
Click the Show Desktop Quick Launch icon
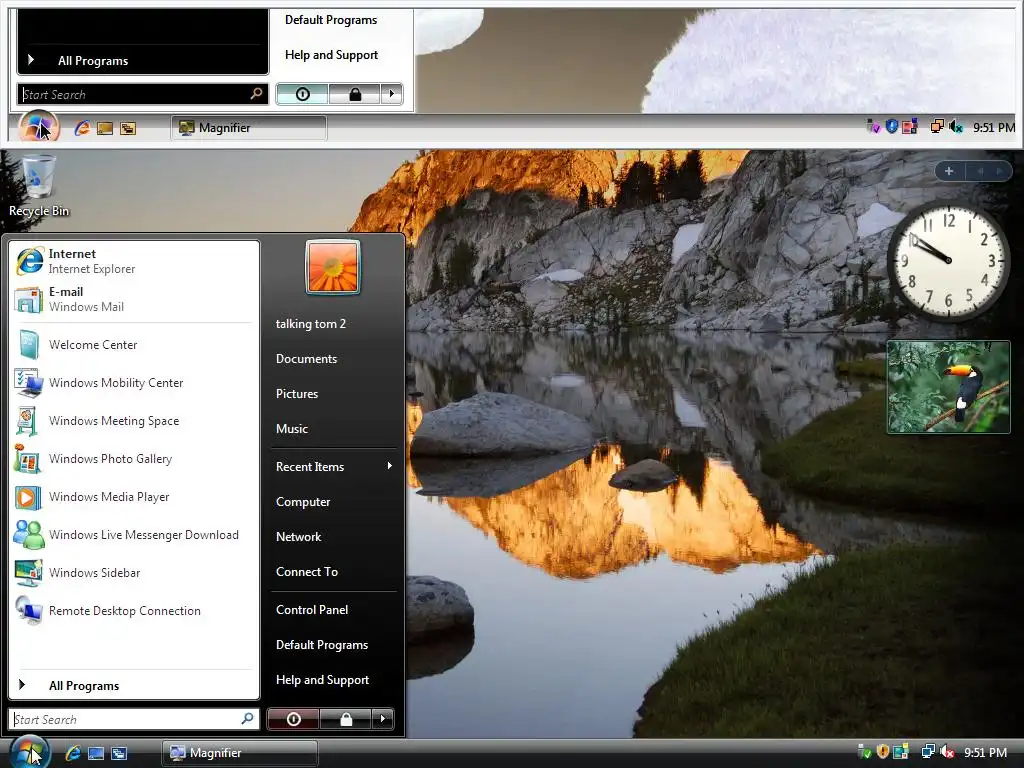[96, 753]
